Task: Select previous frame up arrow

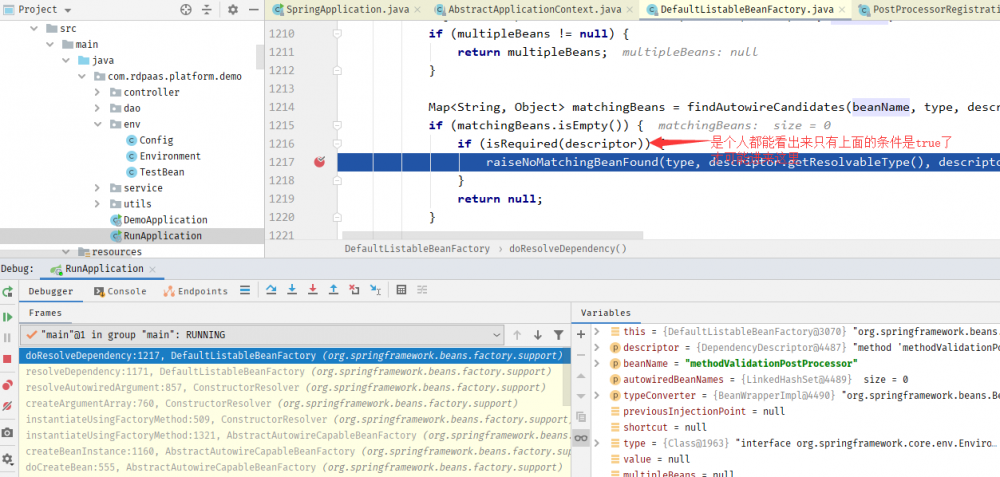Action: [x=517, y=335]
